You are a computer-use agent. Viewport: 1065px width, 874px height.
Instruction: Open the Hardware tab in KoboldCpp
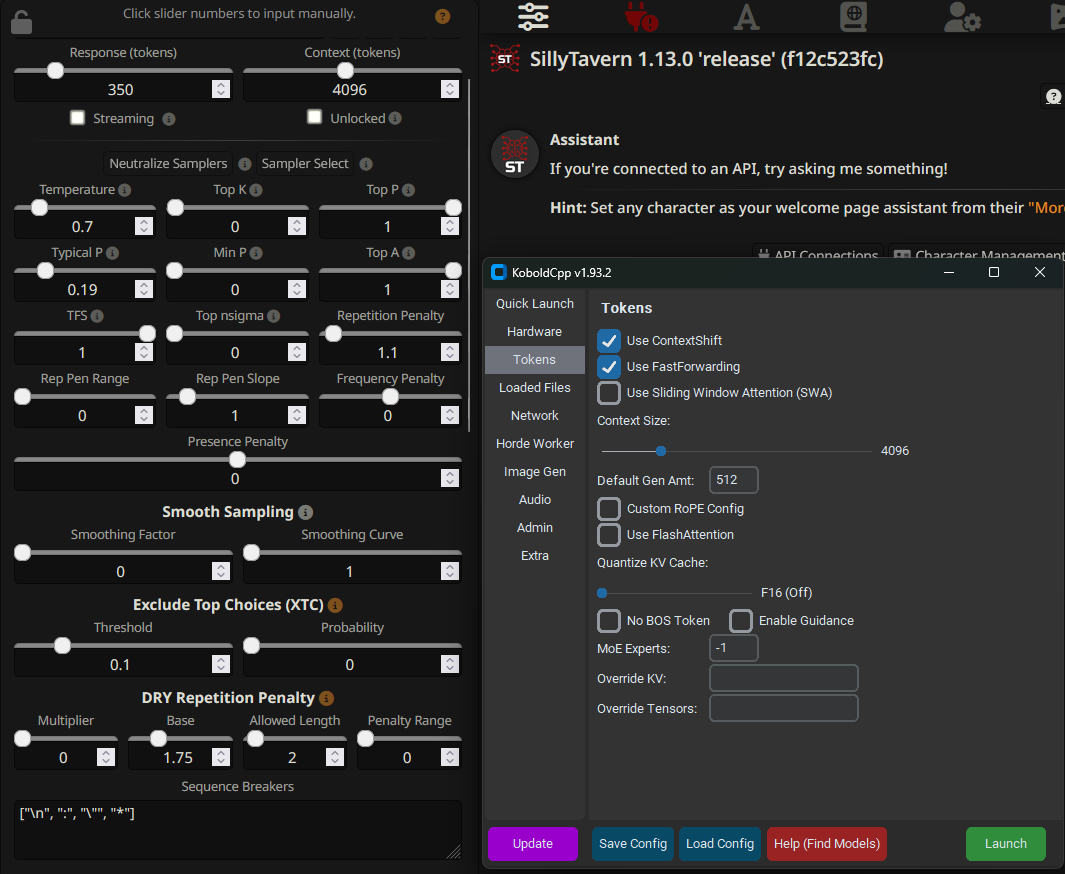pos(535,331)
